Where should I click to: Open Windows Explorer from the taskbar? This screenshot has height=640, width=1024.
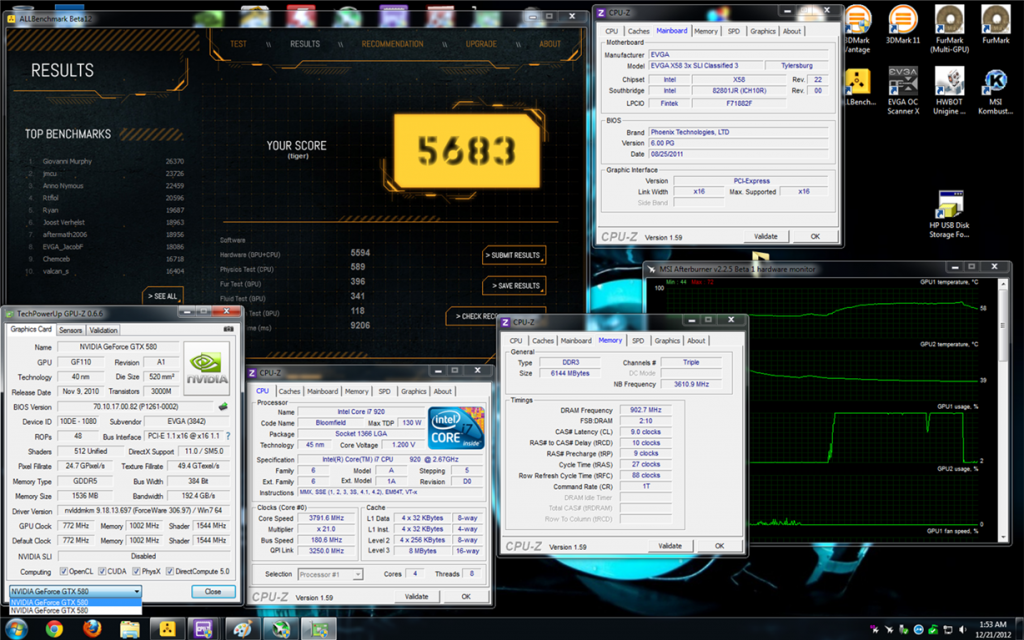point(129,628)
